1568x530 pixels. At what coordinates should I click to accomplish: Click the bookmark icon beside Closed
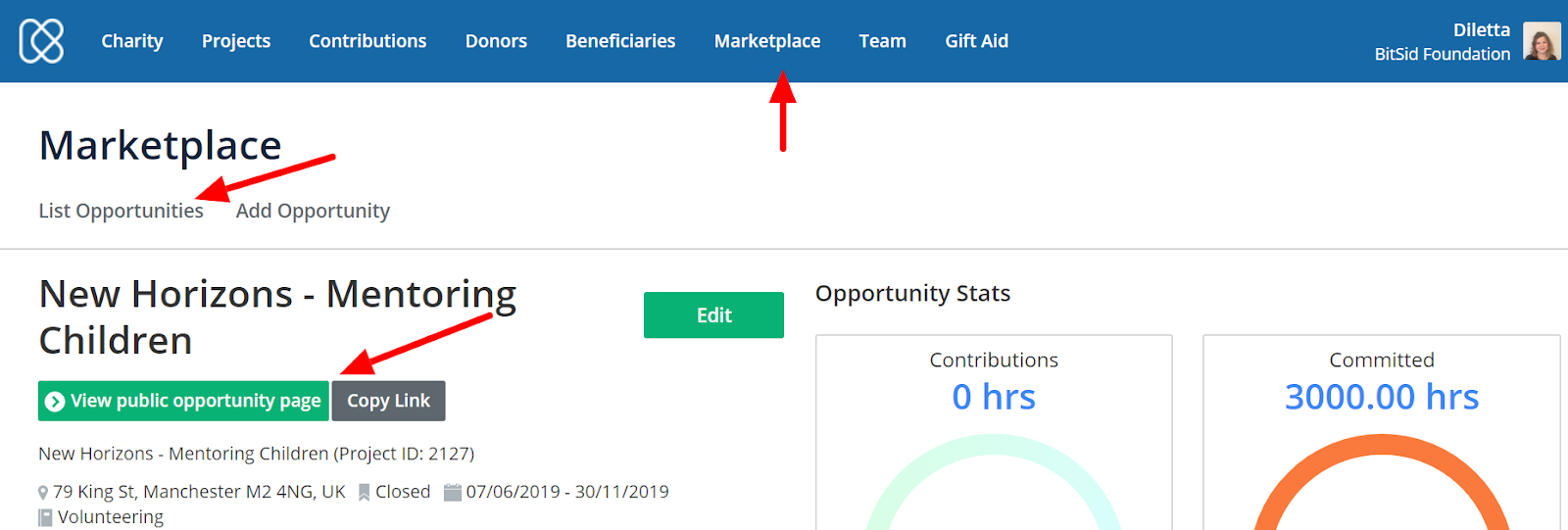[x=364, y=493]
